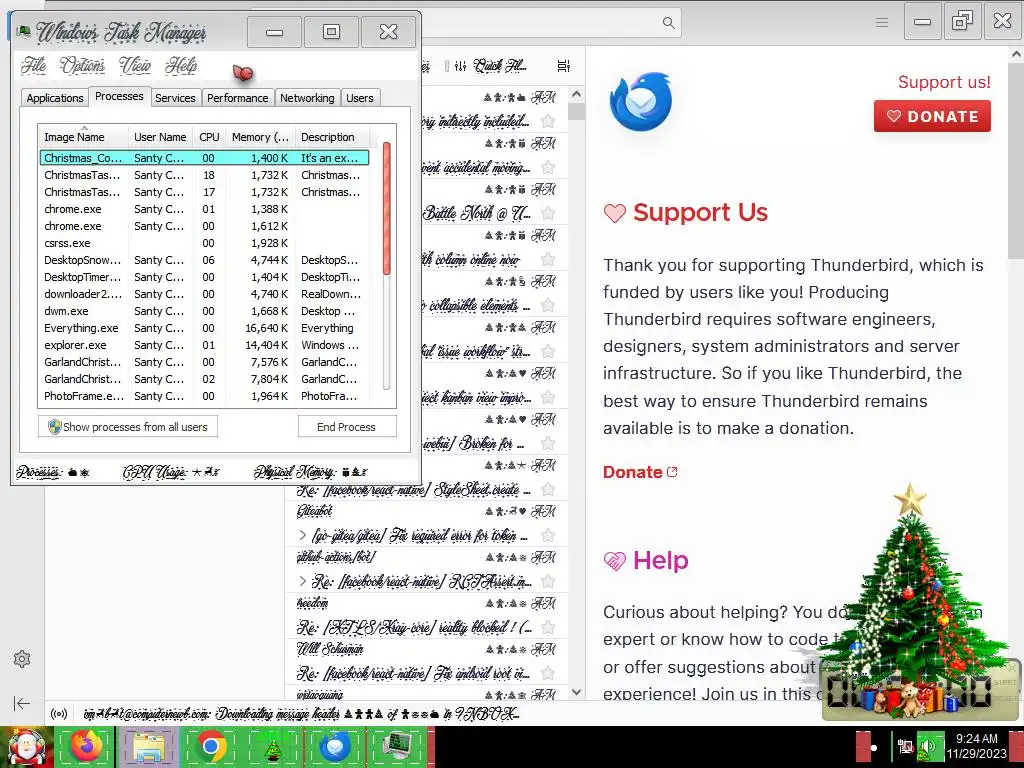
Task: Expand the 'RCTAssert' message thread
Action: (302, 581)
